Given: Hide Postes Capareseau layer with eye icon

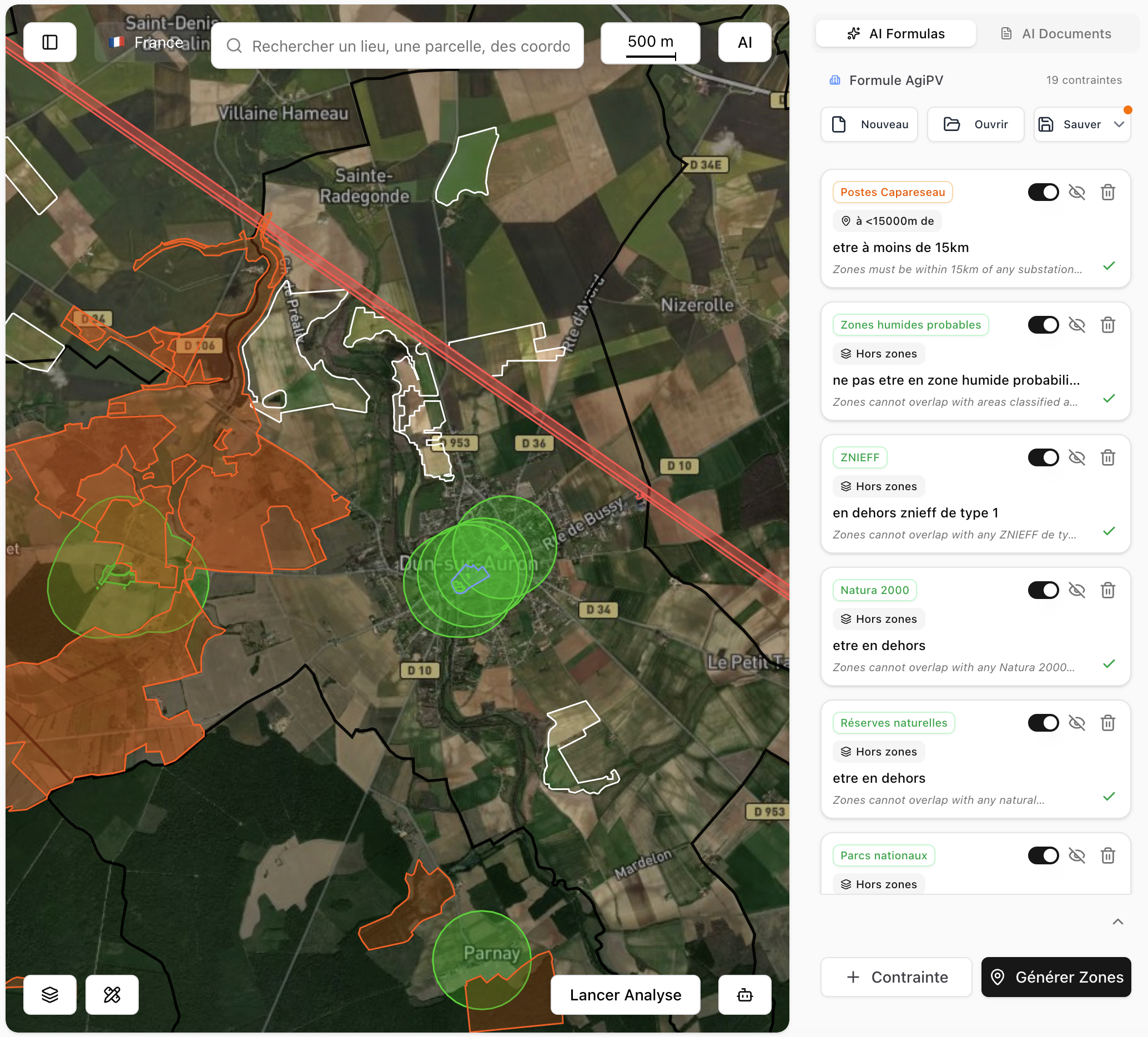Looking at the screenshot, I should coord(1077,193).
